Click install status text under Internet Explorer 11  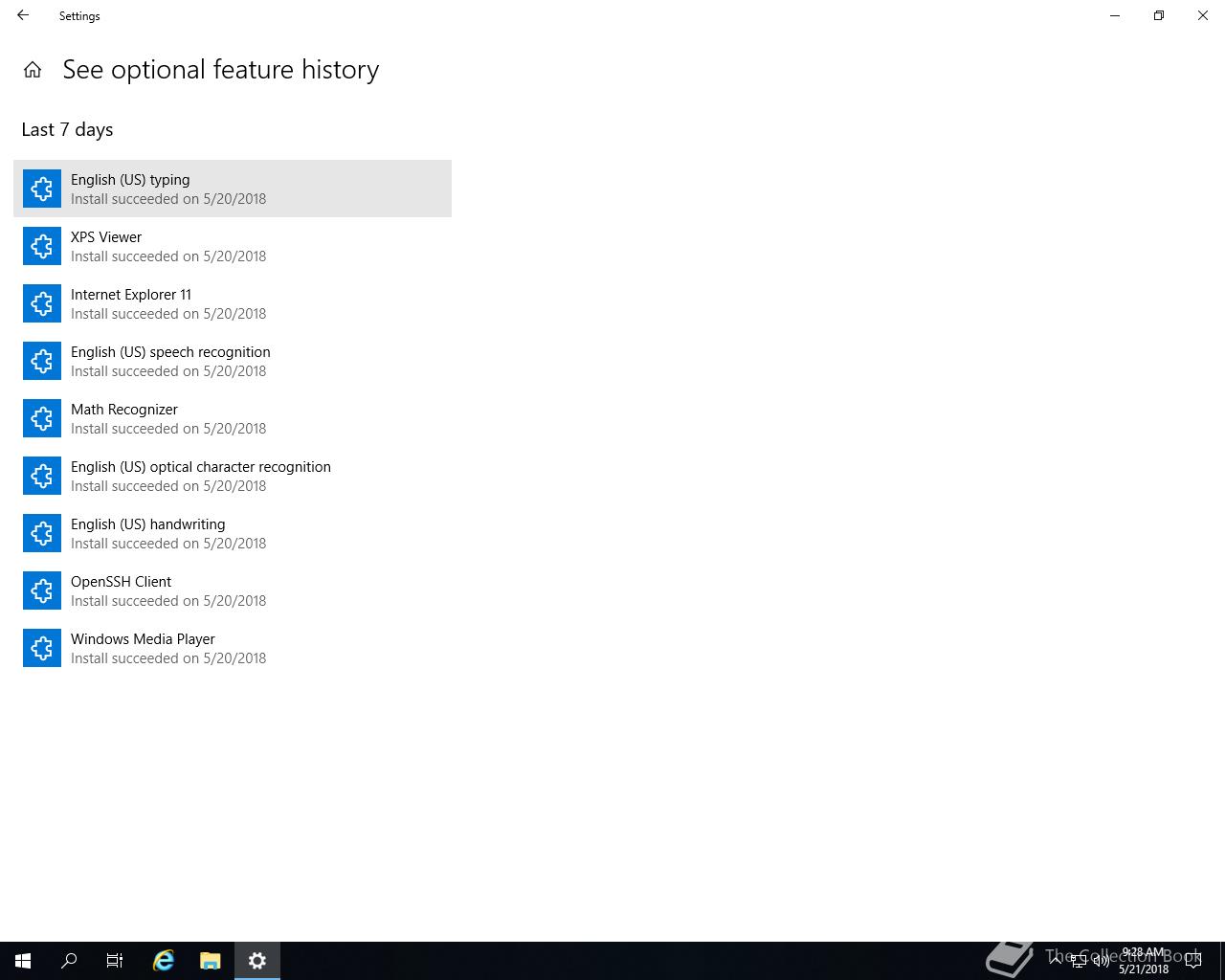click(x=168, y=314)
